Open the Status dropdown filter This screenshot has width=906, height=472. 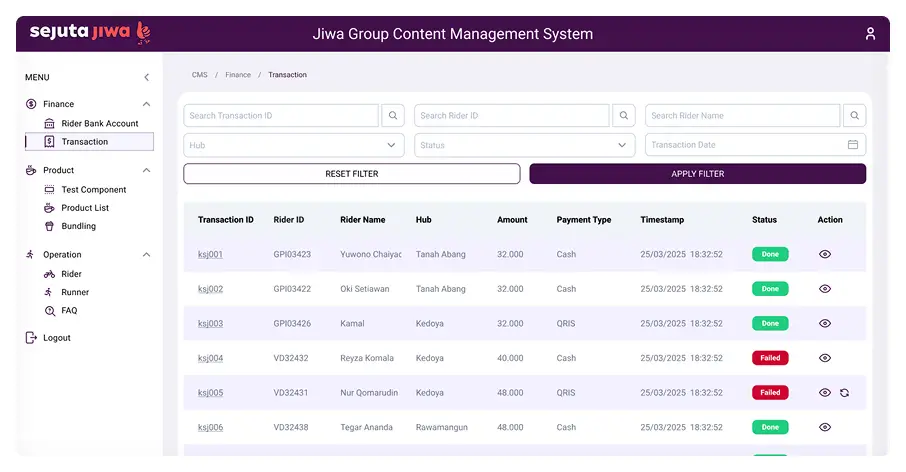coord(524,145)
